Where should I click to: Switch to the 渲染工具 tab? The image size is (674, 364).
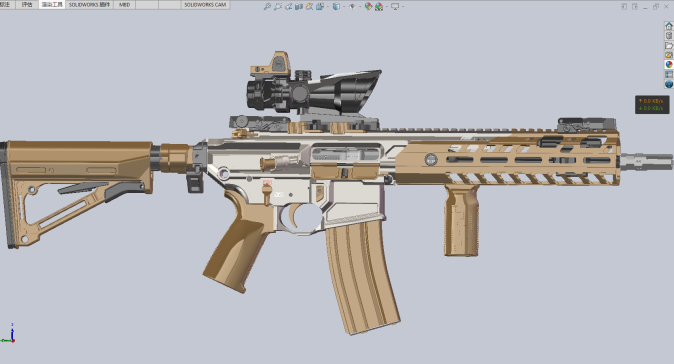pos(52,5)
